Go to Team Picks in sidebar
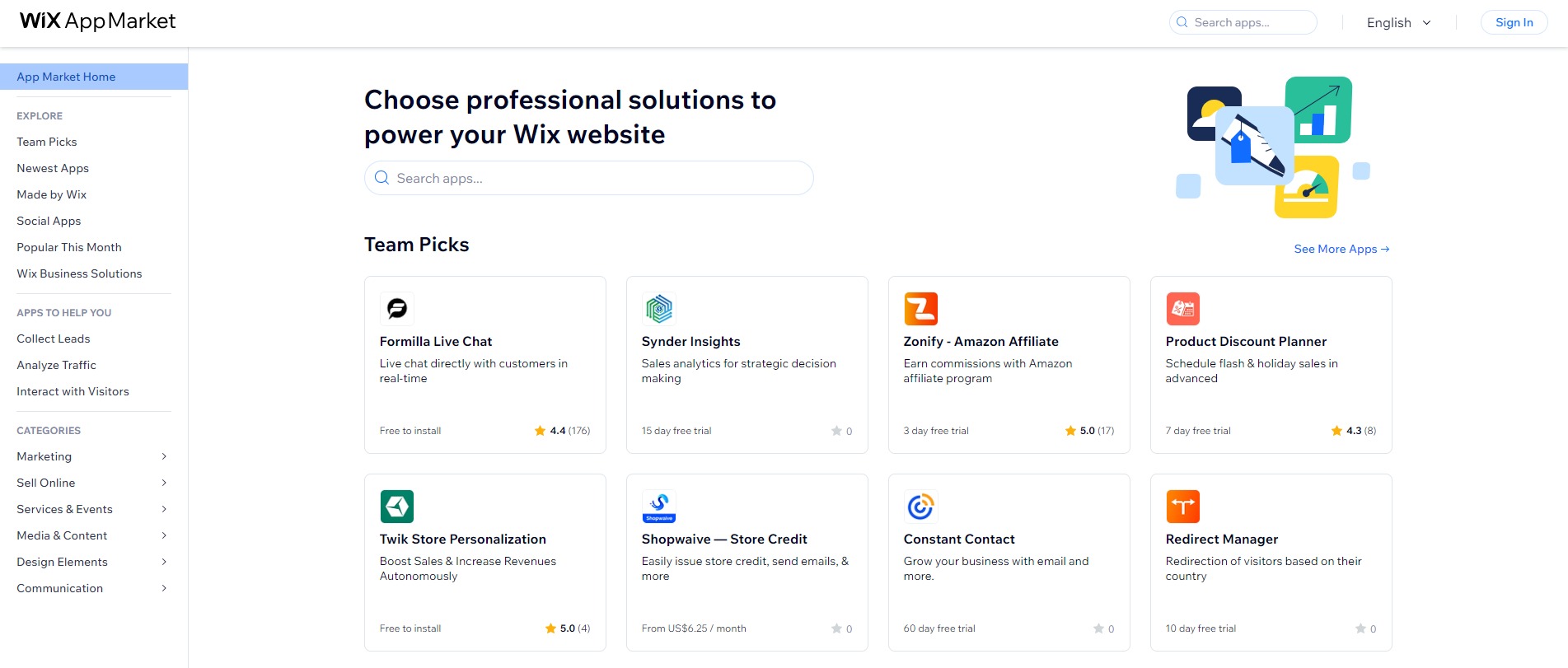The image size is (1568, 668). pos(47,142)
